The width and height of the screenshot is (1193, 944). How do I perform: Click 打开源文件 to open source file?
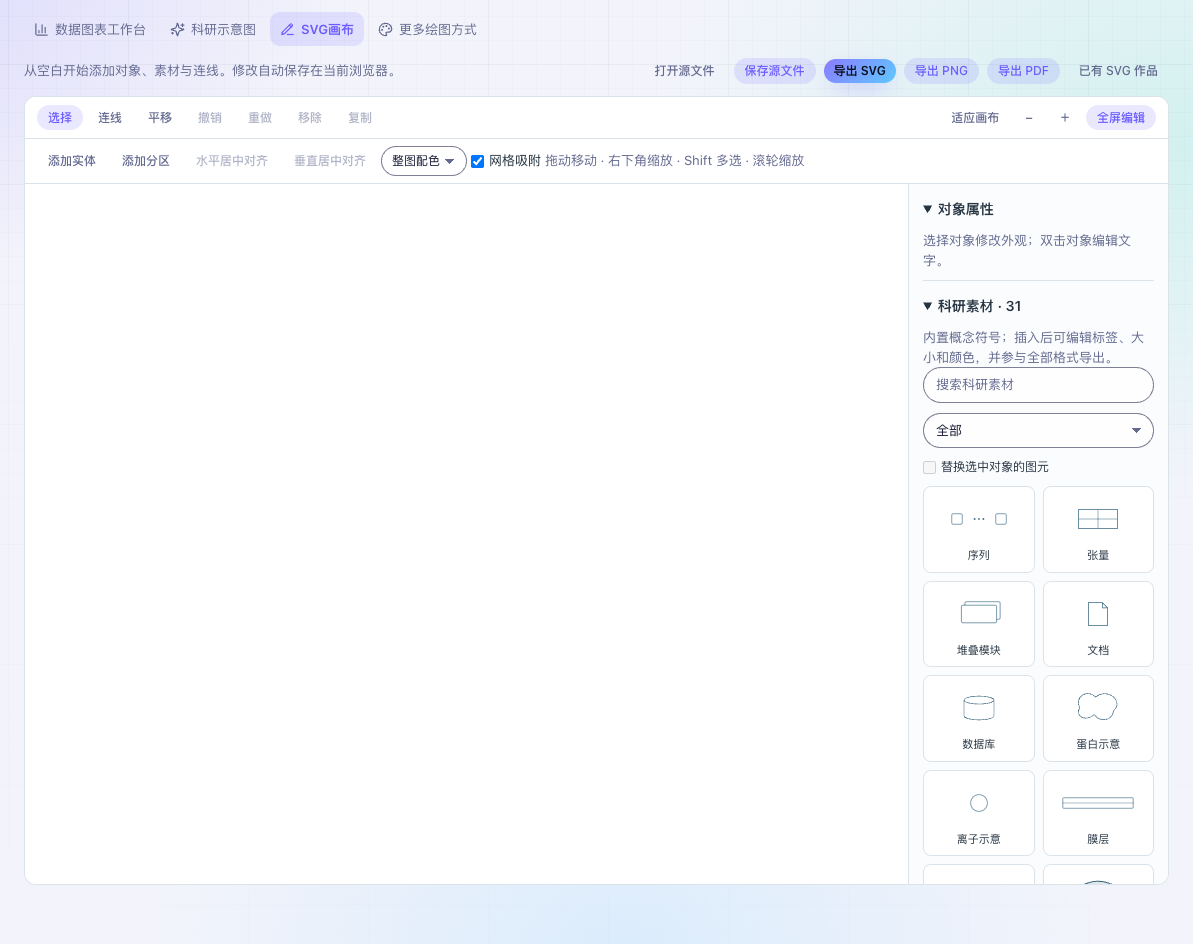tap(684, 71)
